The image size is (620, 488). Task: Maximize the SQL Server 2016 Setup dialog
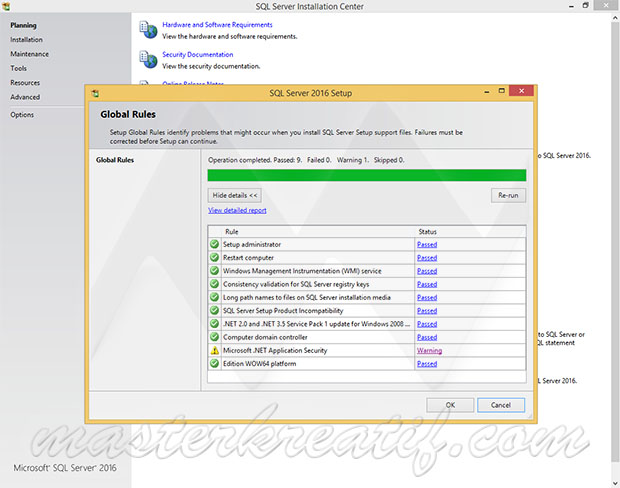502,91
